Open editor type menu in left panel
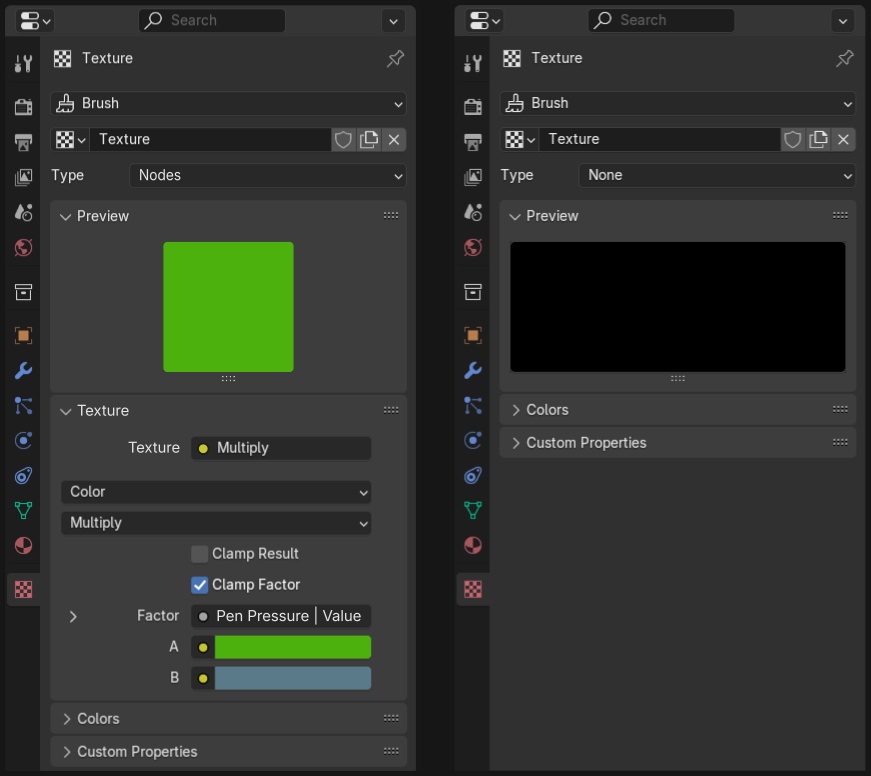The image size is (871, 776). (35, 21)
